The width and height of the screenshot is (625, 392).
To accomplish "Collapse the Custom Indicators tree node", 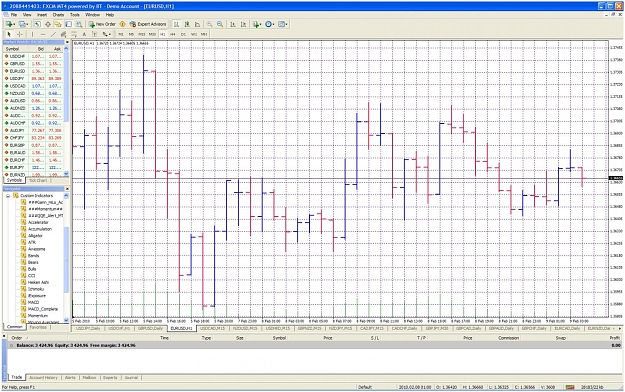I will pyautogui.click(x=8, y=196).
